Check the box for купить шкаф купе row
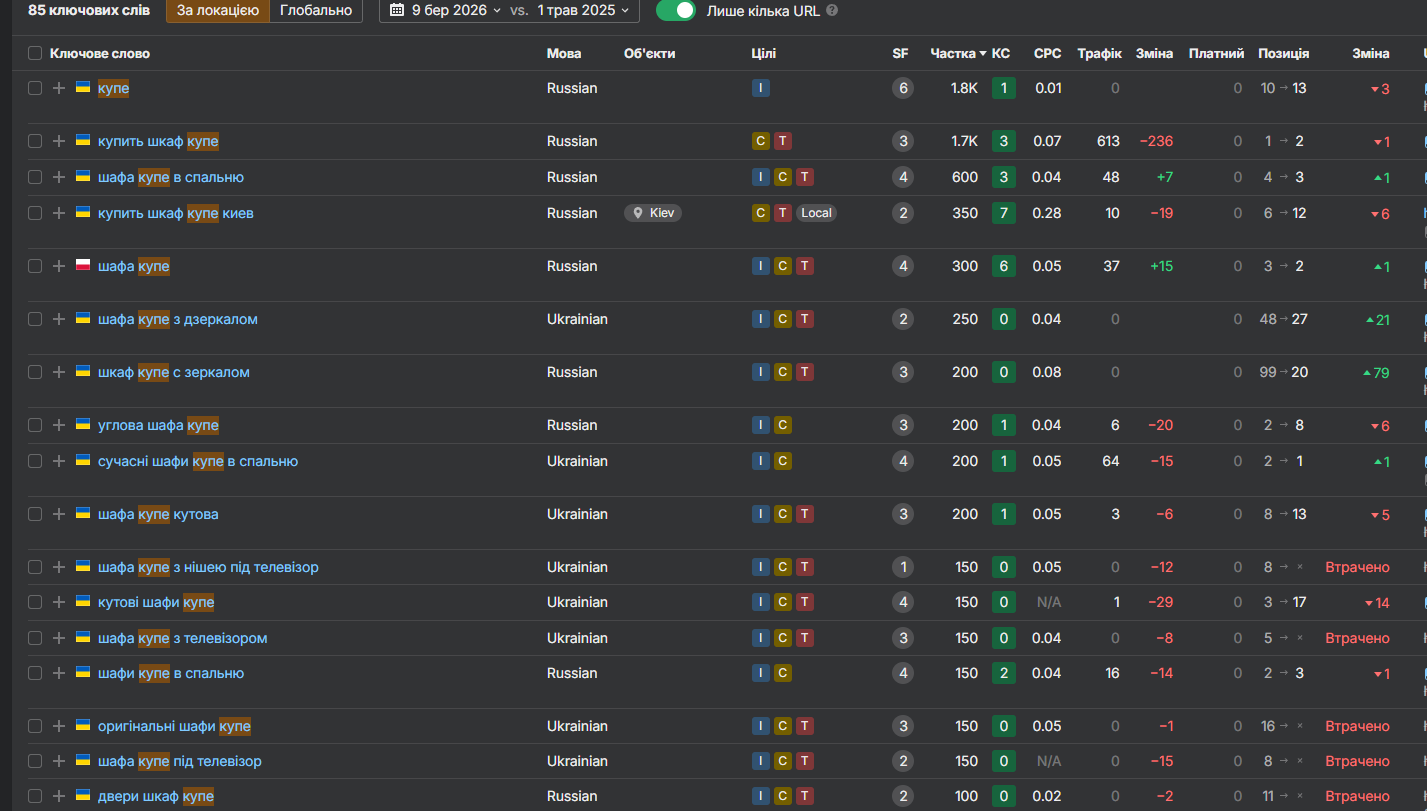 point(35,141)
